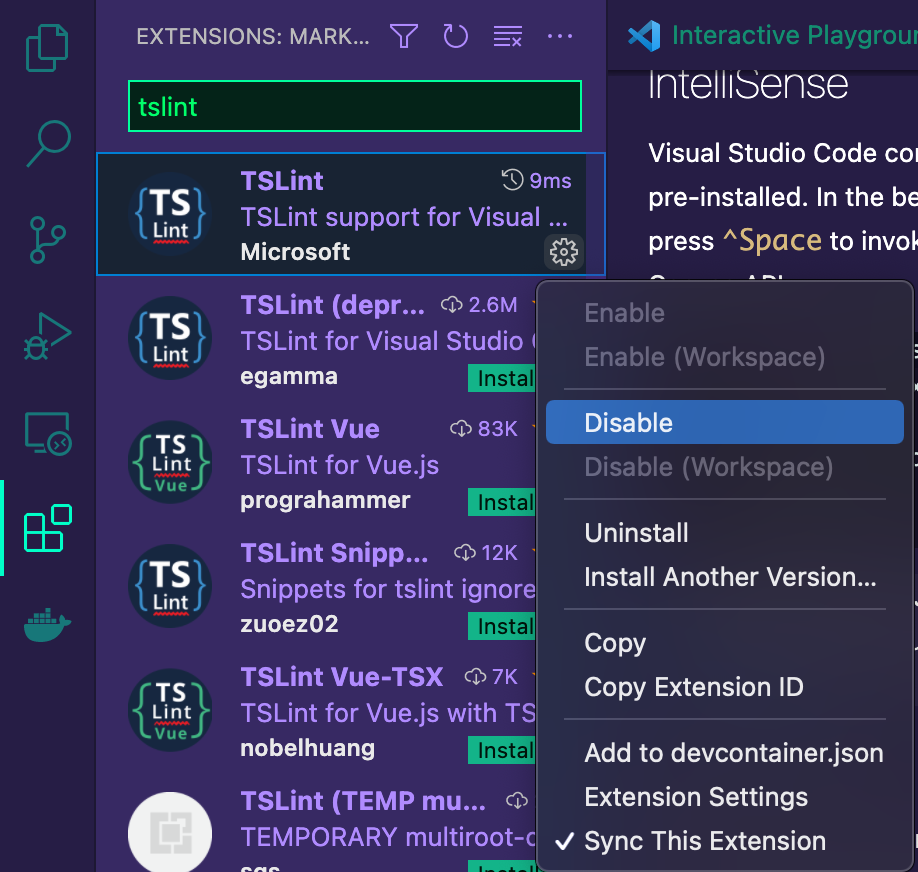Image resolution: width=918 pixels, height=872 pixels.
Task: Open the Explorer view in activity bar
Action: [x=47, y=48]
